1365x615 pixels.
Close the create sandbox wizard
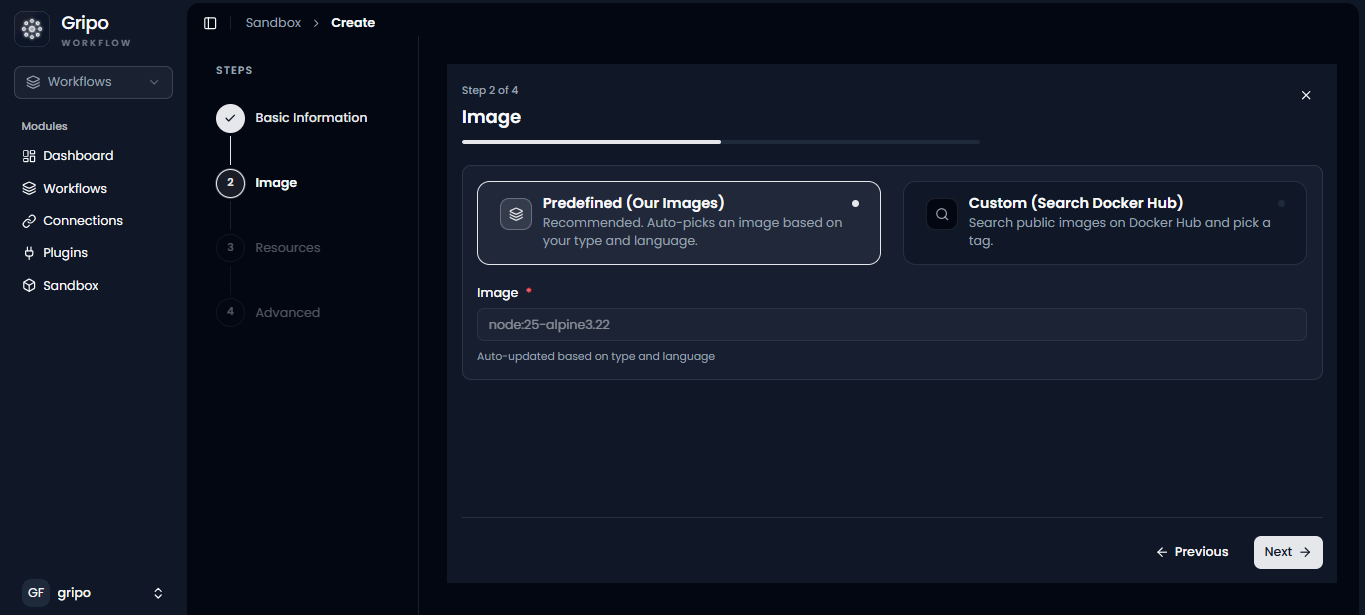1306,95
